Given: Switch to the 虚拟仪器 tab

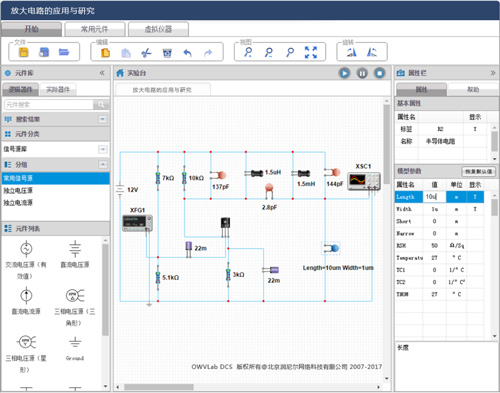Looking at the screenshot, I should 158,29.
